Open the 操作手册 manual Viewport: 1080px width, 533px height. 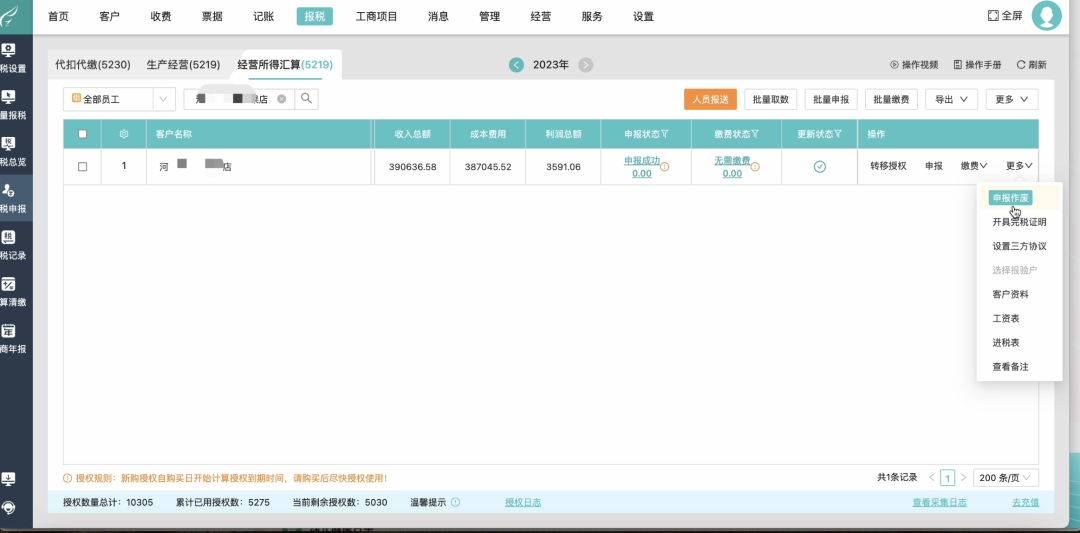[977, 65]
